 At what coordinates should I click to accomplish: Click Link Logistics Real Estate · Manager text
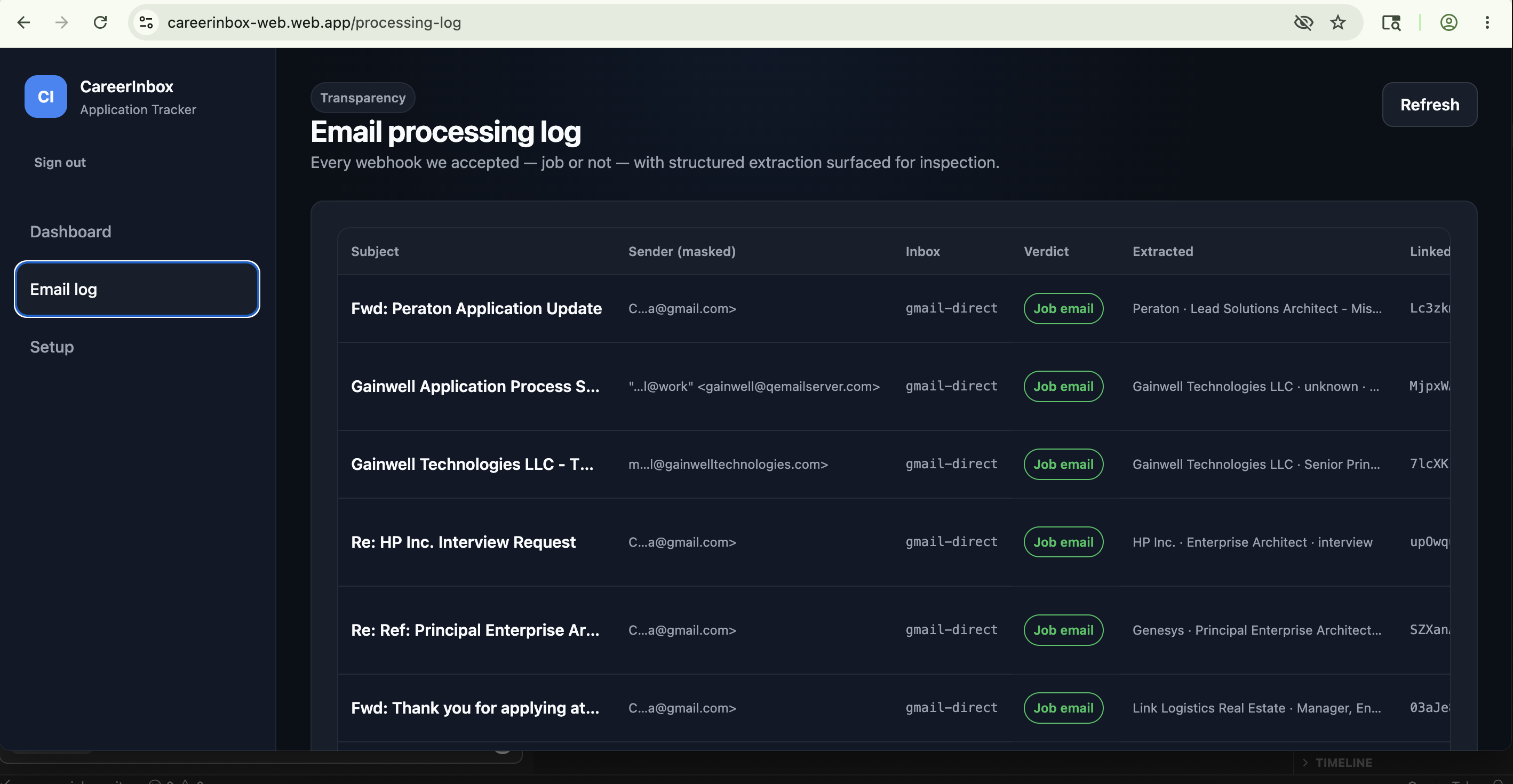[x=1257, y=708]
